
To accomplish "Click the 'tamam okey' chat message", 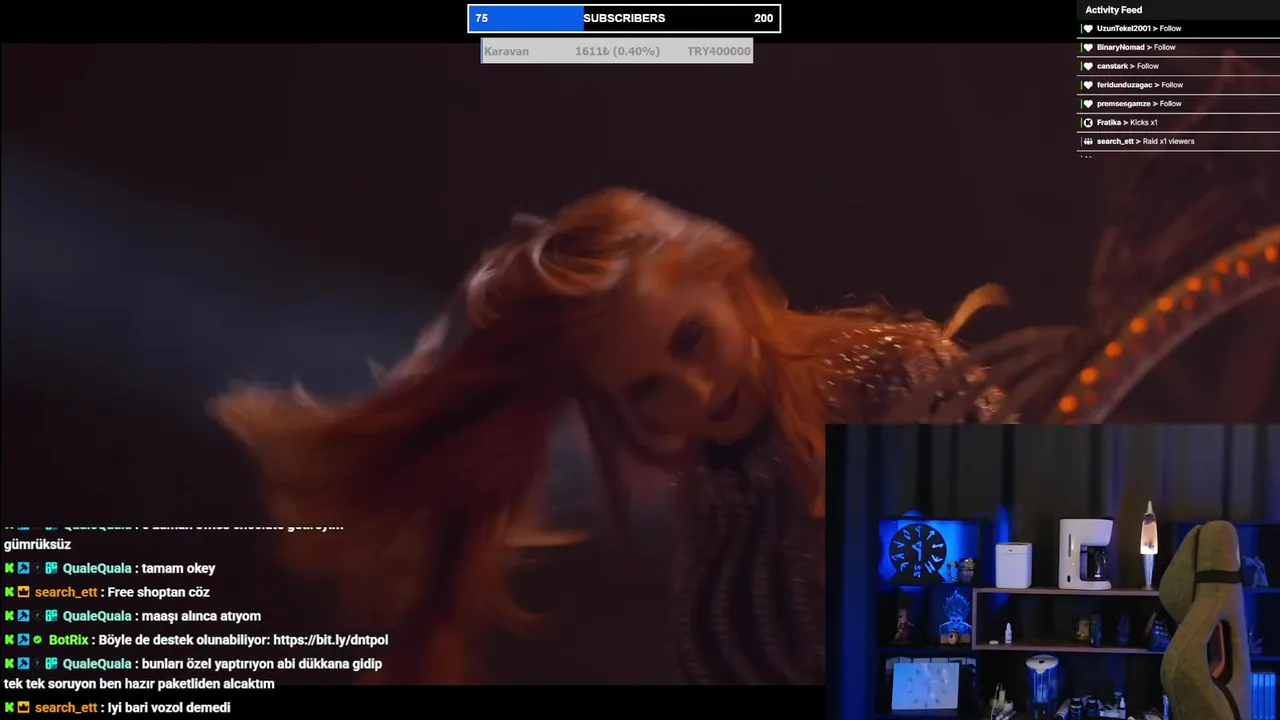I will (x=179, y=568).
